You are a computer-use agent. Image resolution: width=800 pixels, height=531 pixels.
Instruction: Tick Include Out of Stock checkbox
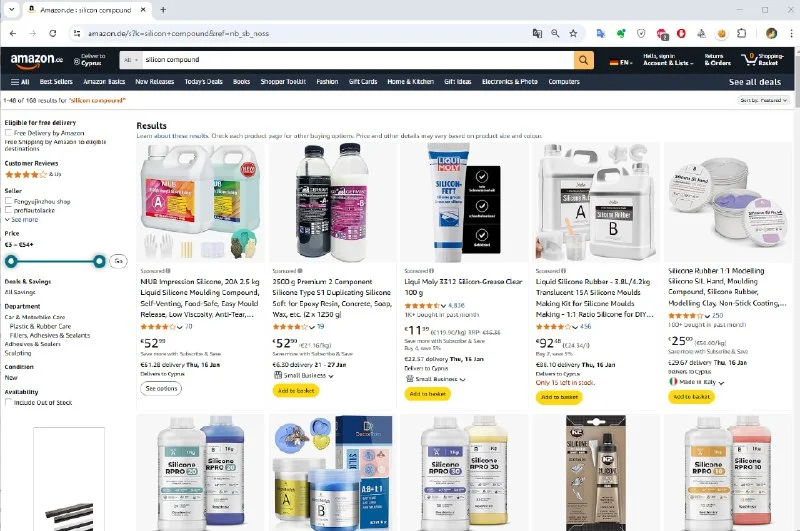click(8, 402)
